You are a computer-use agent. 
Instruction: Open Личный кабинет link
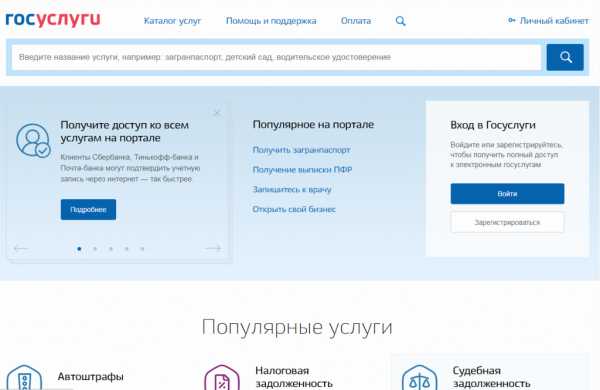[554, 21]
